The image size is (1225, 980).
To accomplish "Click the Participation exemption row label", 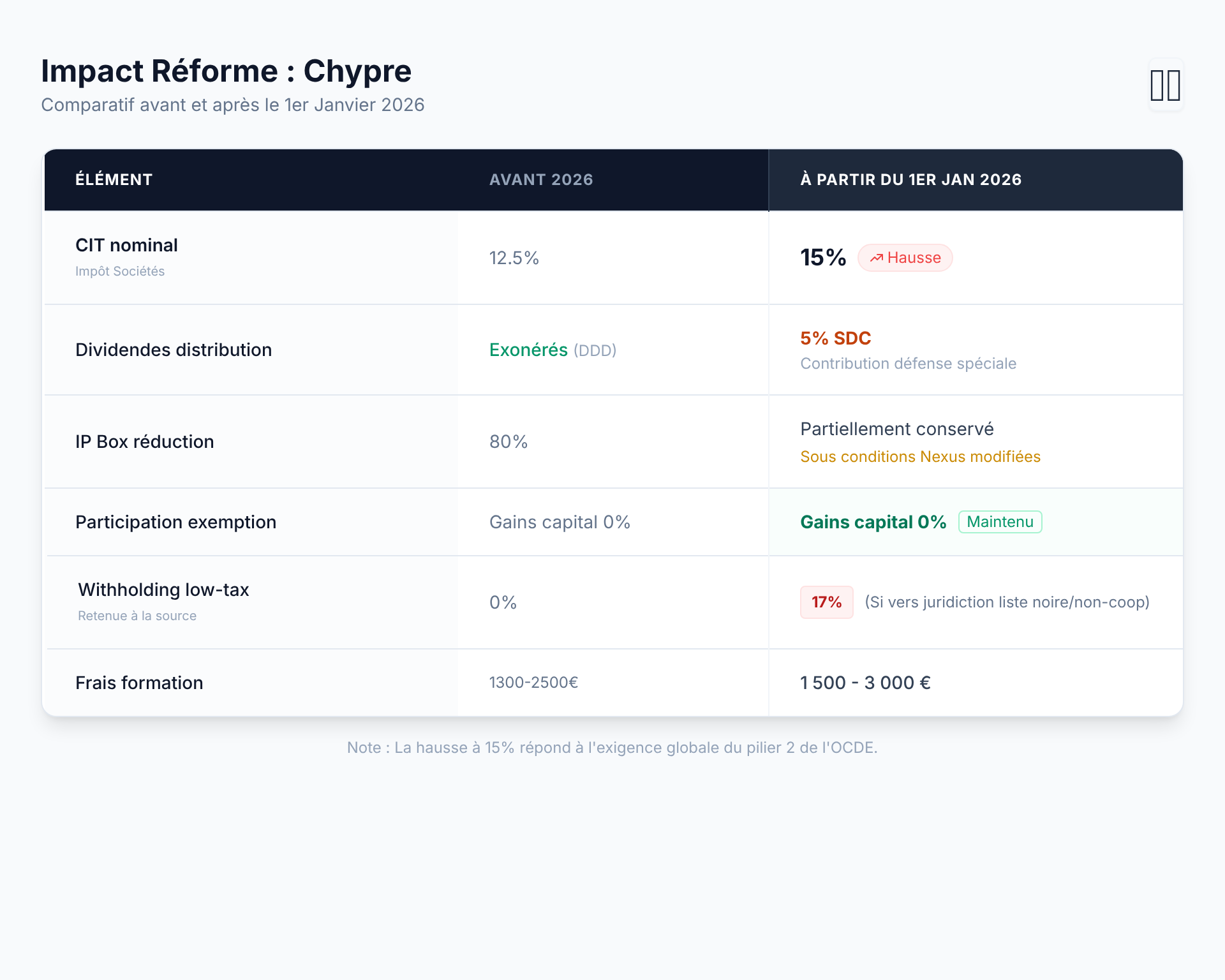I will point(175,523).
